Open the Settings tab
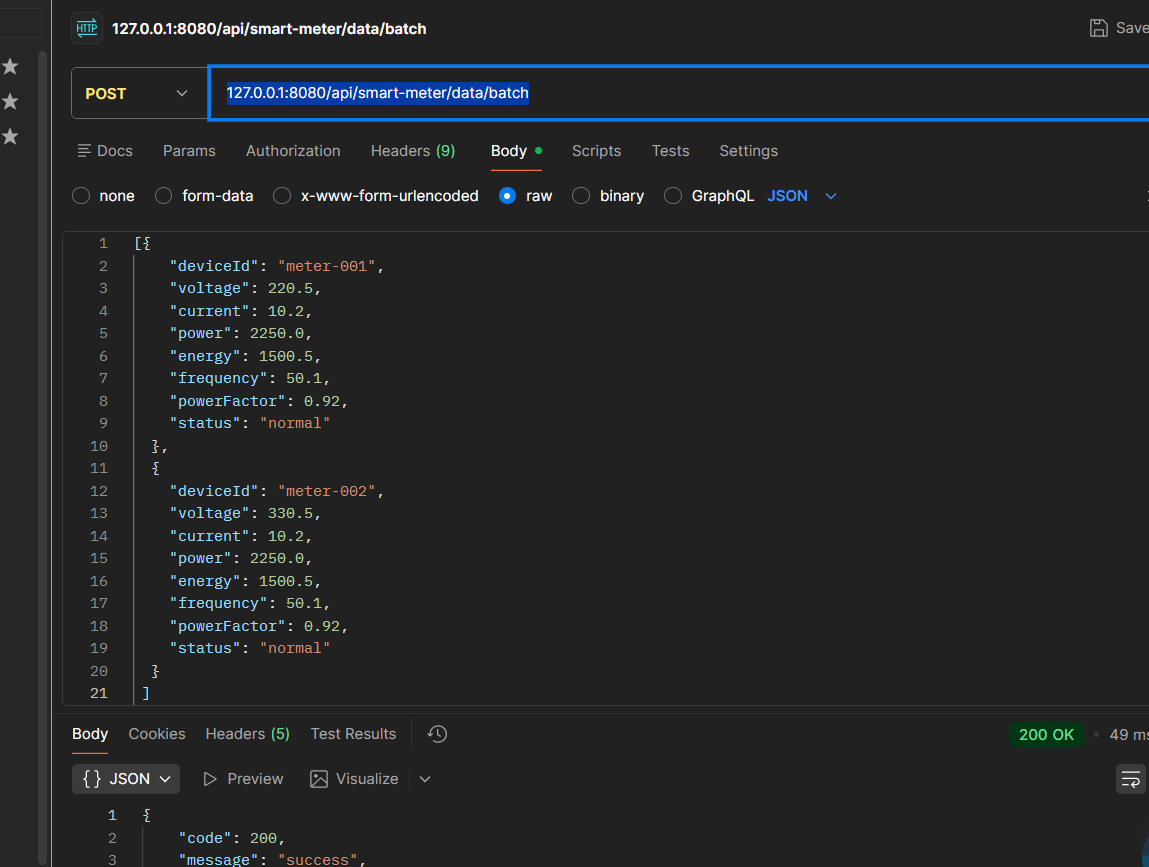1149x867 pixels. pyautogui.click(x=748, y=150)
